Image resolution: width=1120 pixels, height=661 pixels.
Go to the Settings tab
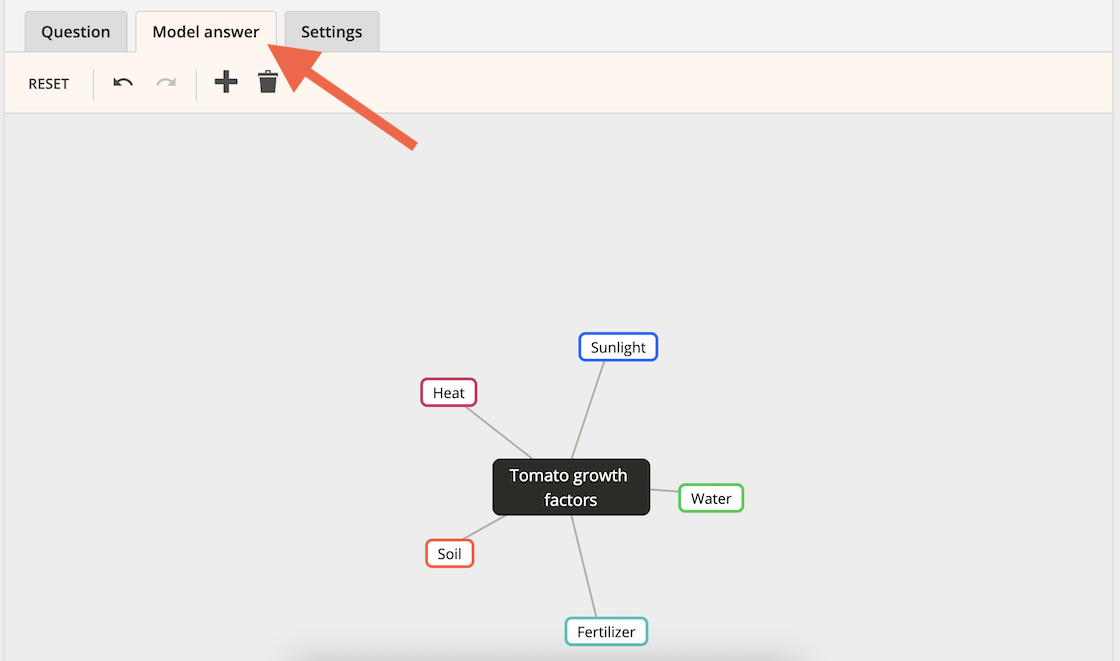[331, 32]
